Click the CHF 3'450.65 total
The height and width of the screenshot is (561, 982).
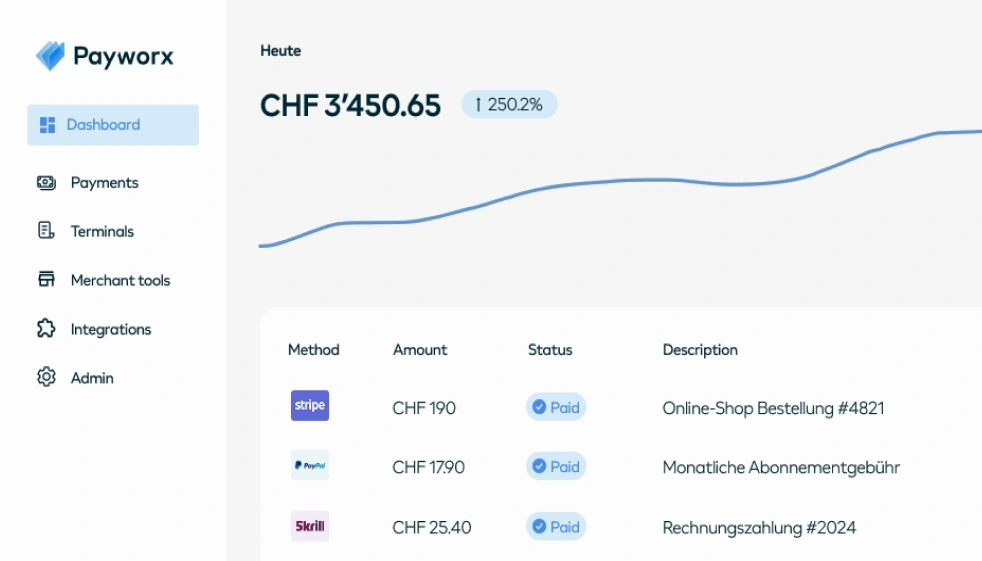pyautogui.click(x=351, y=105)
